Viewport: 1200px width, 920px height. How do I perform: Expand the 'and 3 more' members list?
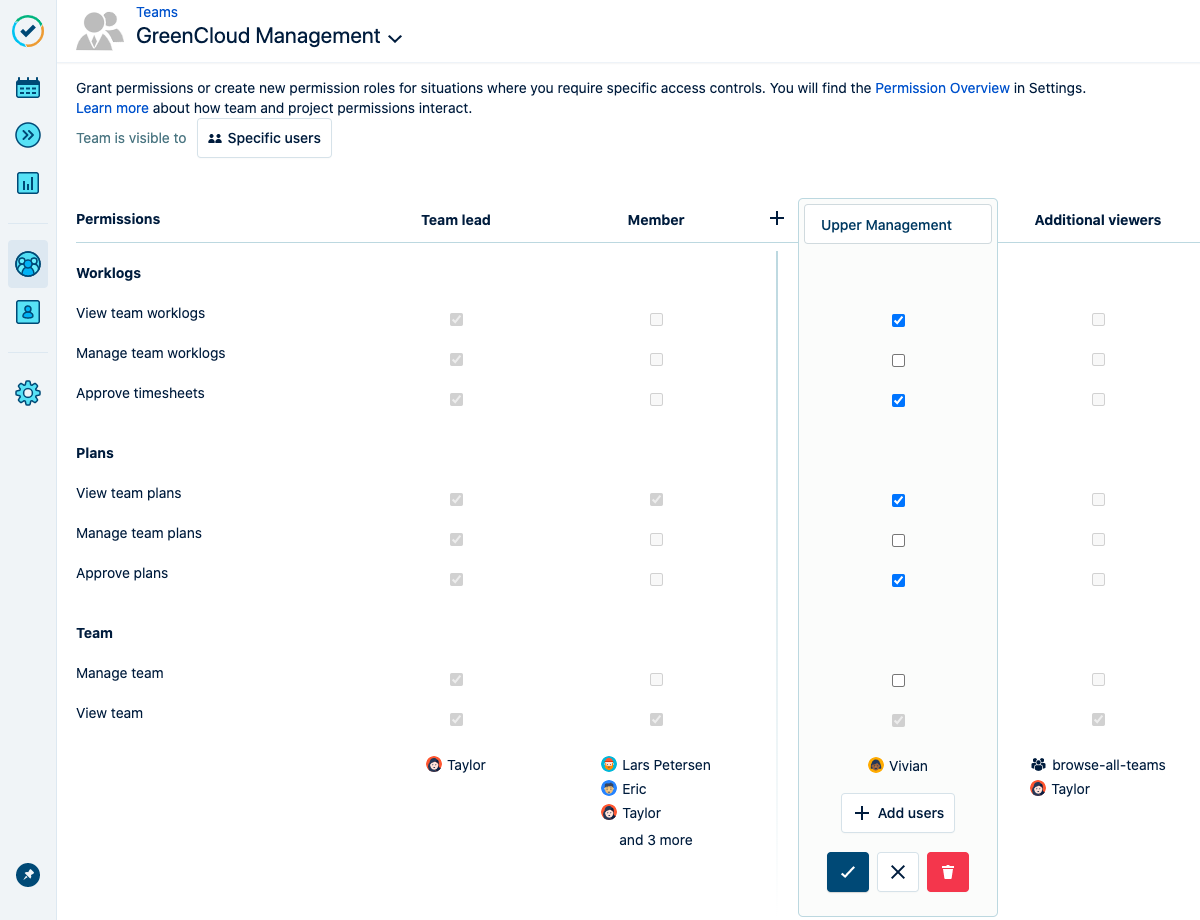[x=655, y=840]
